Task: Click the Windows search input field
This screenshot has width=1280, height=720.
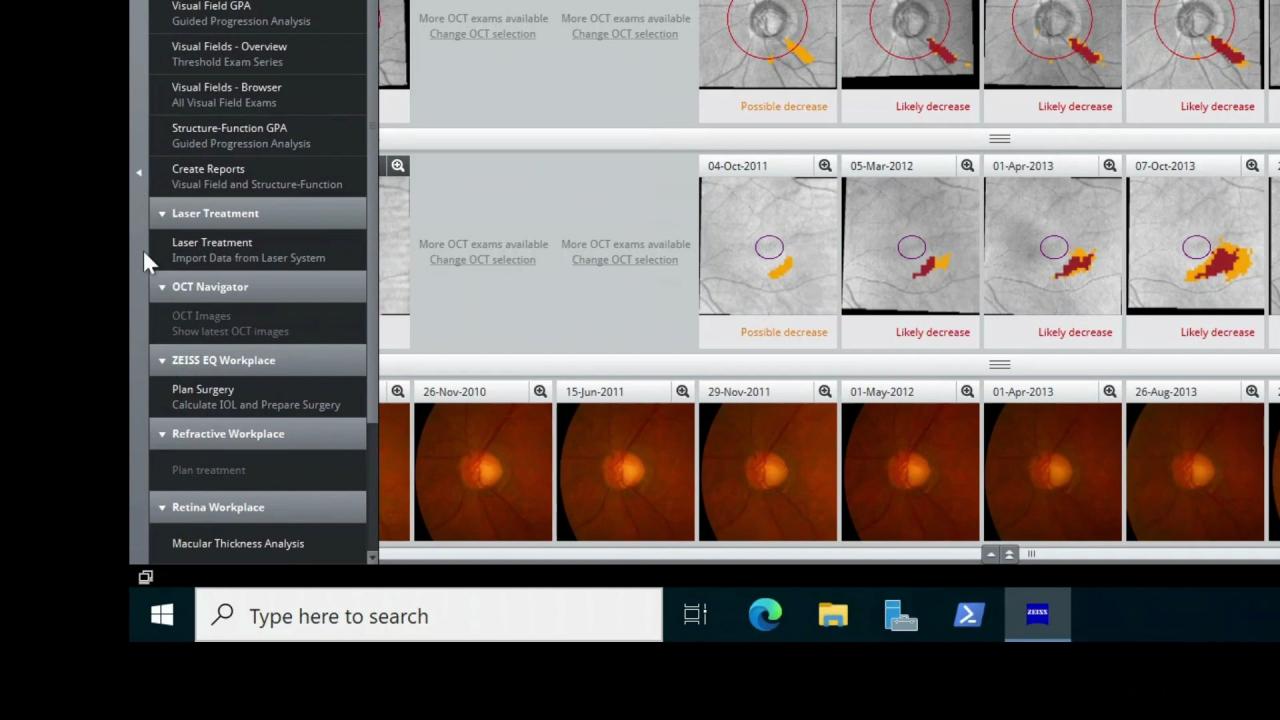Action: click(x=428, y=615)
